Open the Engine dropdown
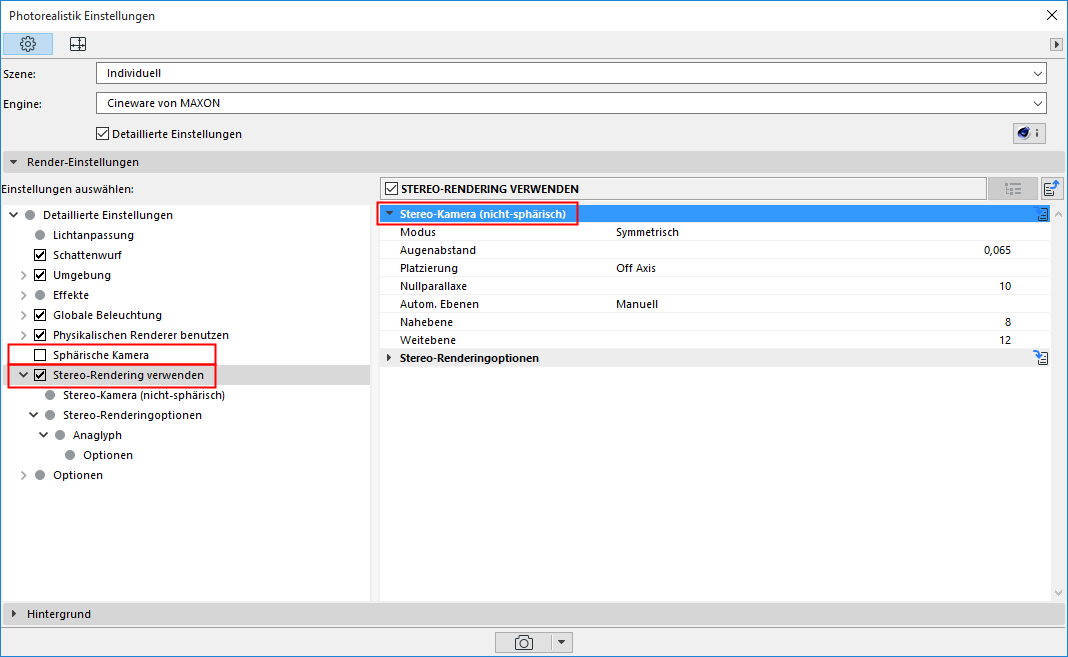 pyautogui.click(x=571, y=103)
